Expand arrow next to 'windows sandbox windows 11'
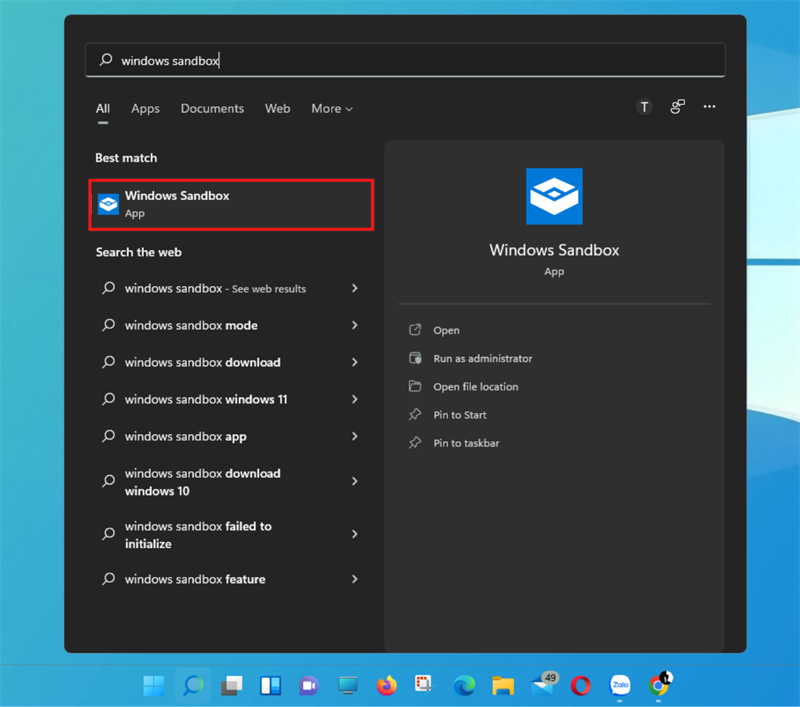The height and width of the screenshot is (707, 800). coord(355,399)
